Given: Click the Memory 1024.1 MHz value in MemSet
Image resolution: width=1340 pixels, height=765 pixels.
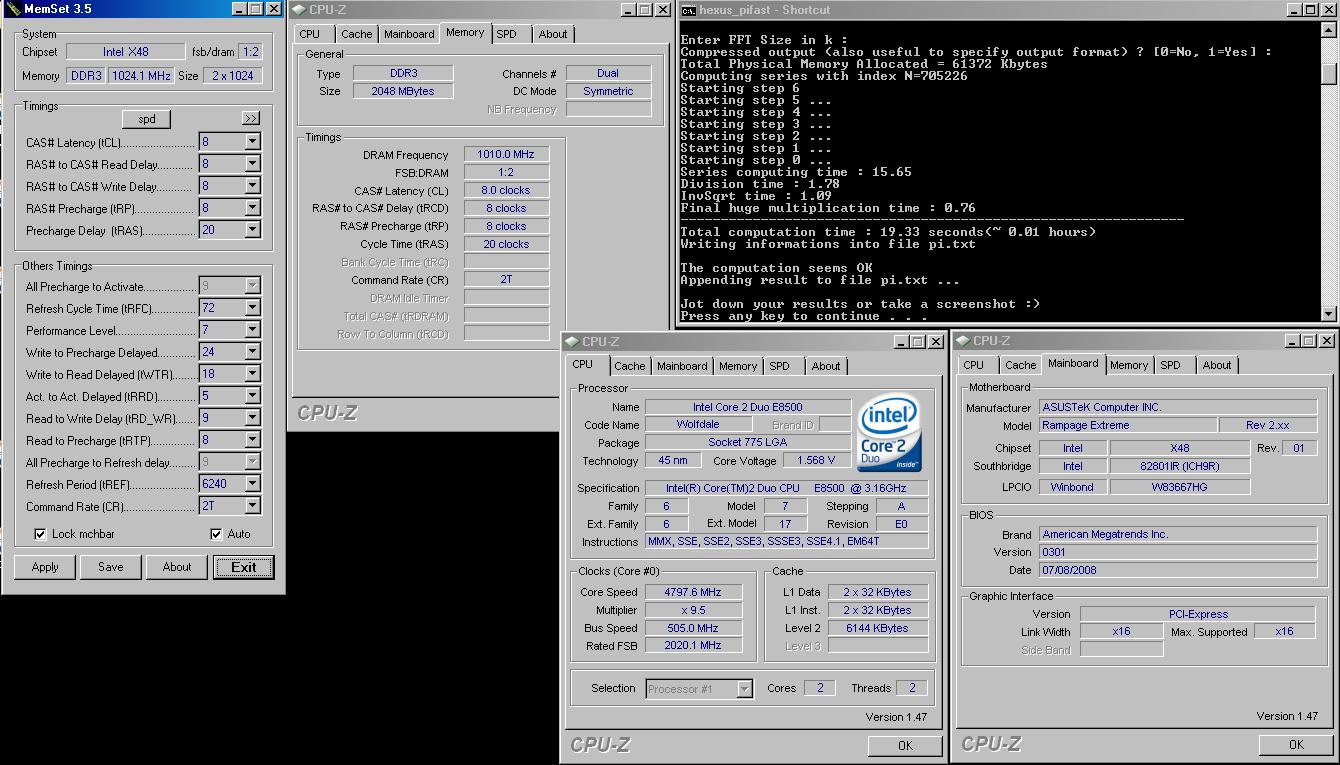Looking at the screenshot, I should coord(140,76).
